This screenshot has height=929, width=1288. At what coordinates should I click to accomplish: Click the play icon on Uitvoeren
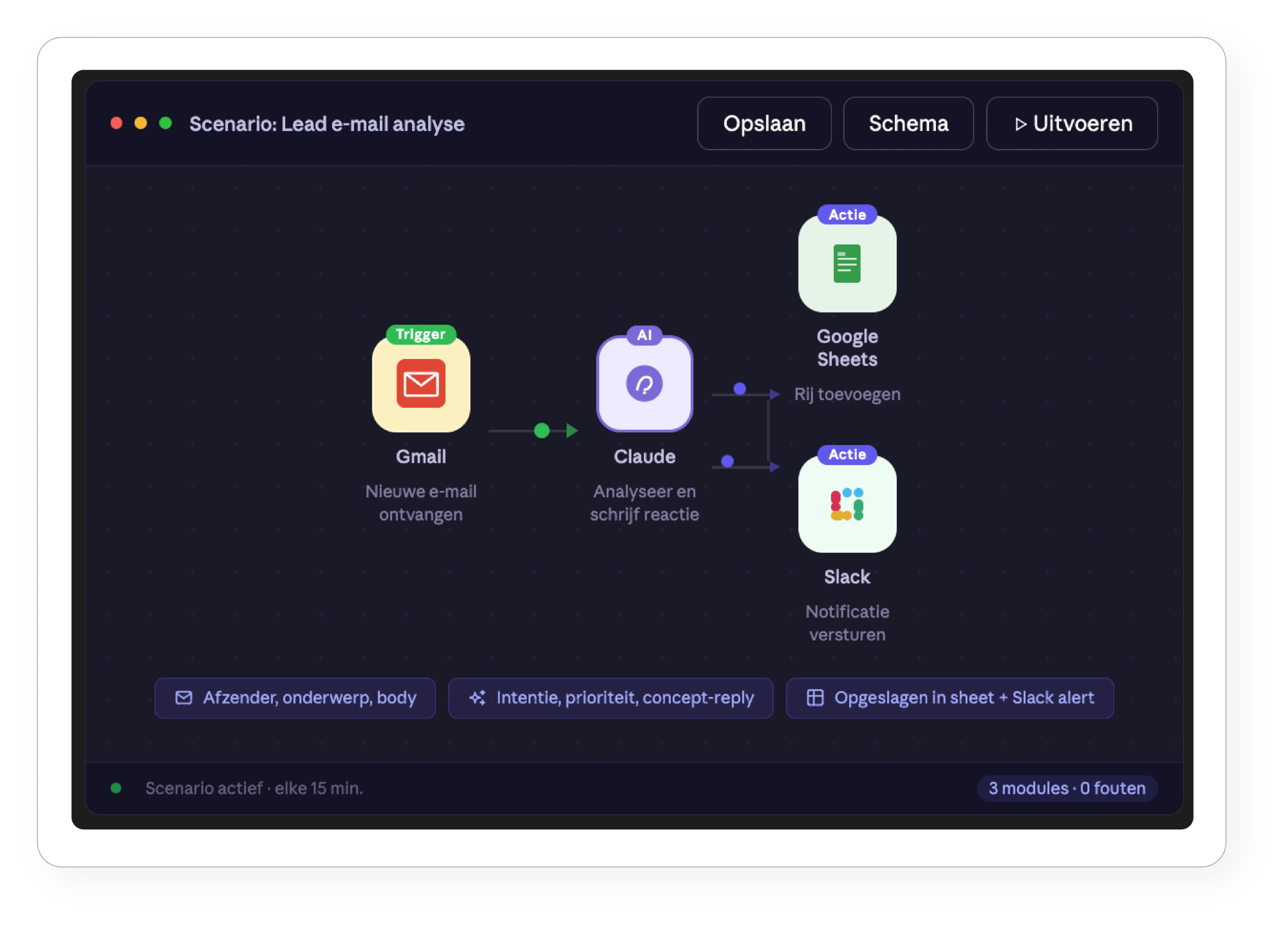coord(1020,124)
